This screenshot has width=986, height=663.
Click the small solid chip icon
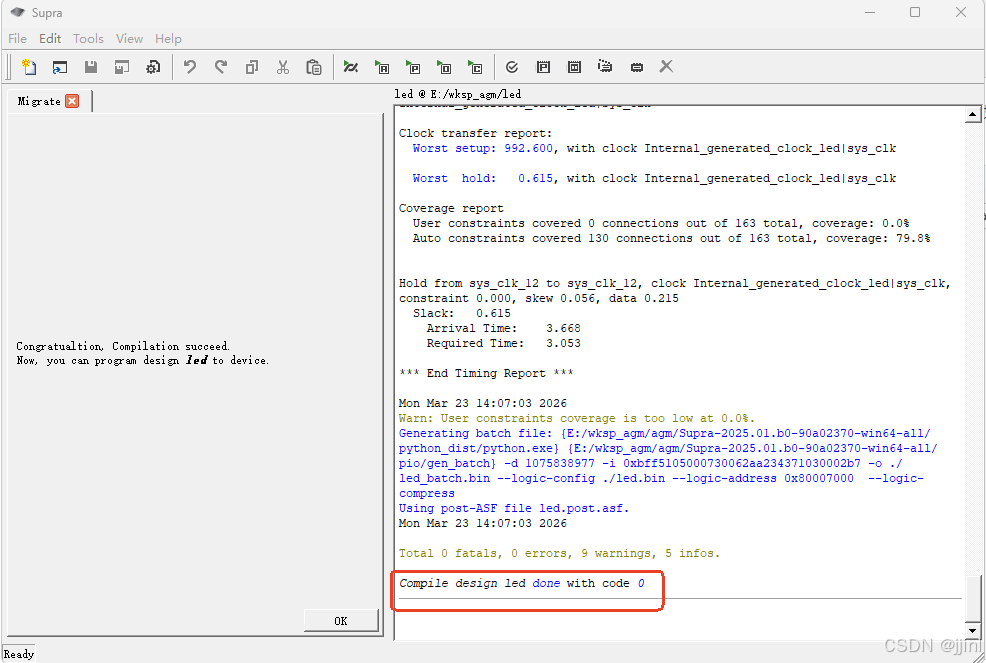(636, 67)
